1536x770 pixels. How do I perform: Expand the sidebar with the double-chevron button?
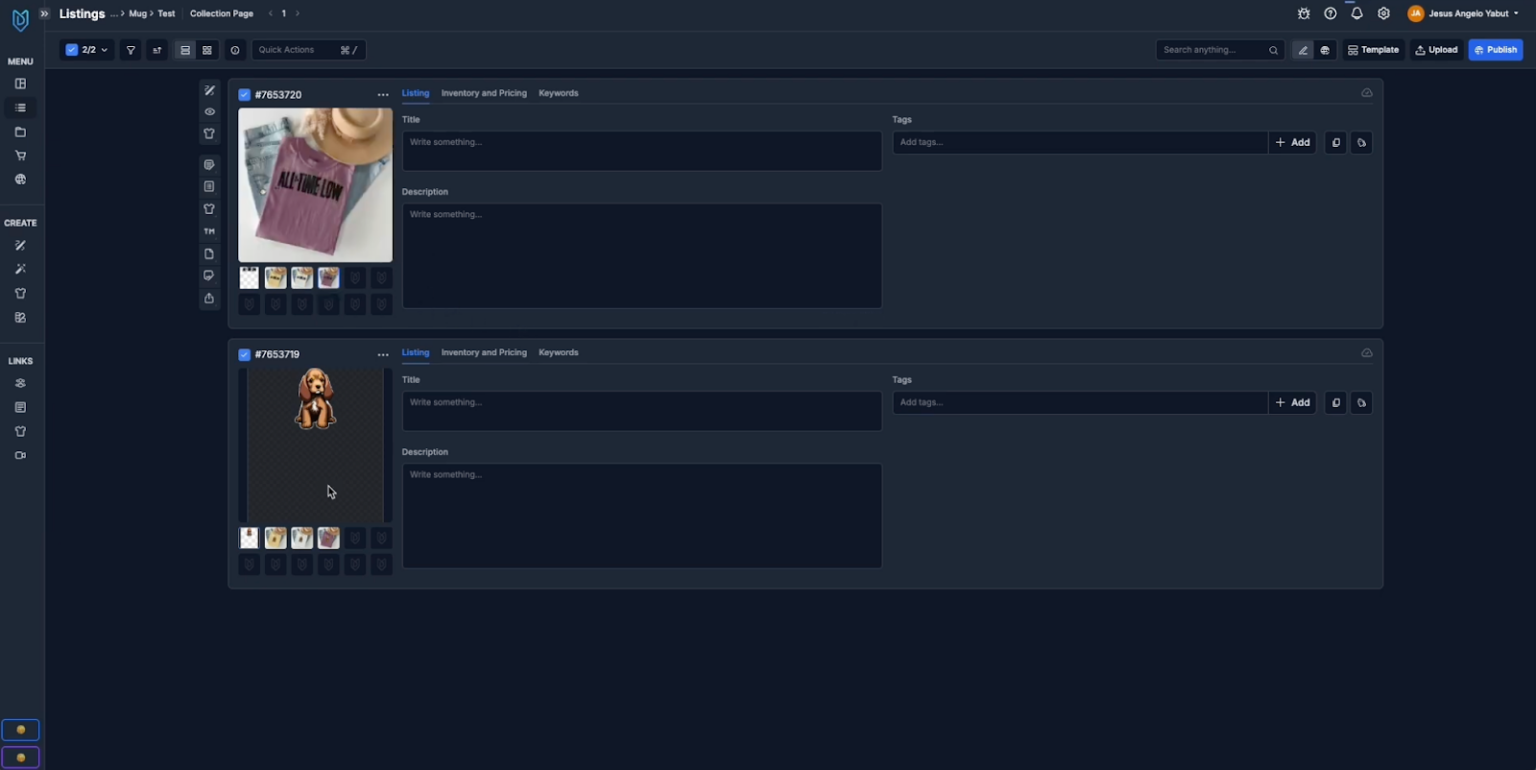click(x=44, y=14)
